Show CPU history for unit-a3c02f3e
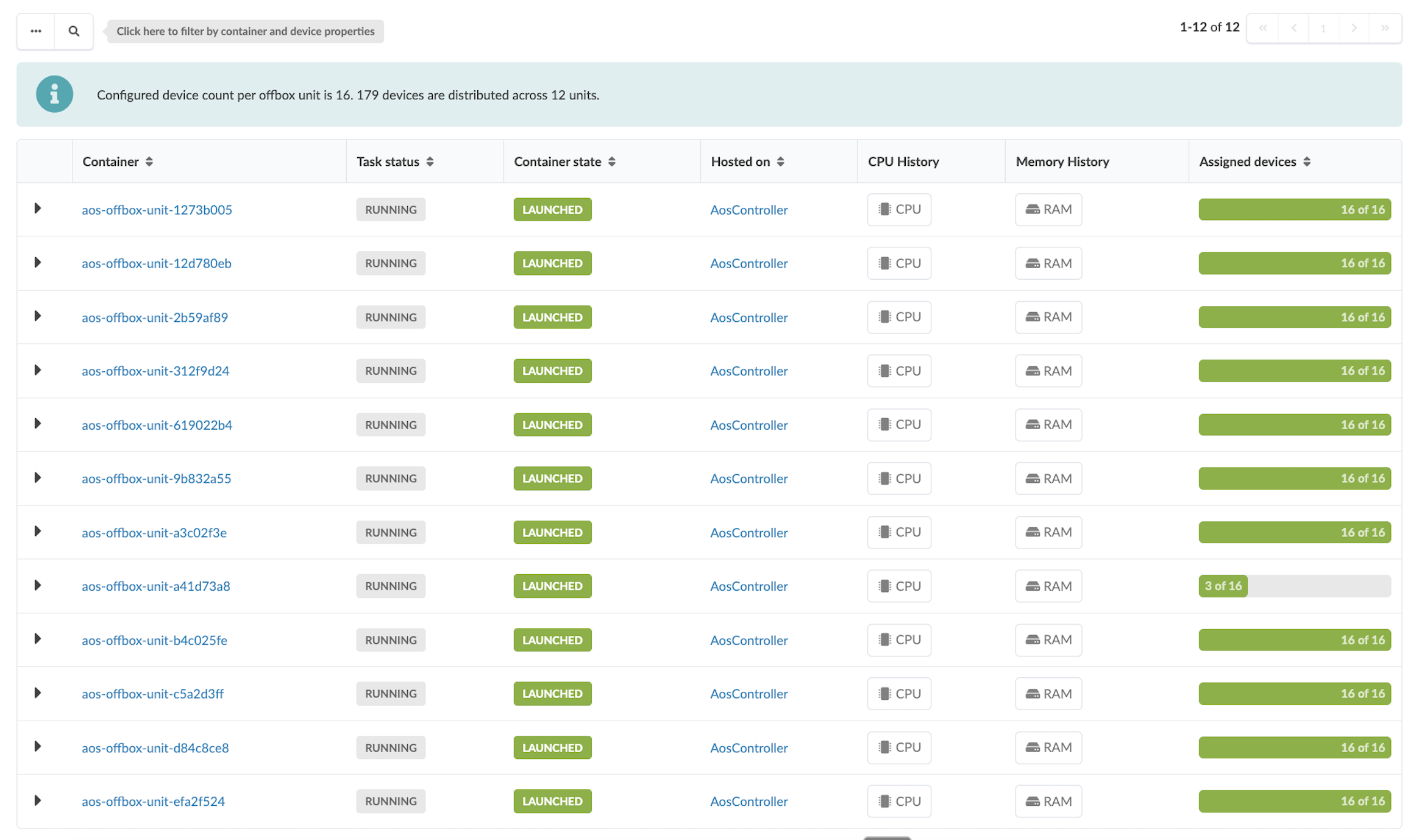1419x840 pixels. [x=899, y=532]
